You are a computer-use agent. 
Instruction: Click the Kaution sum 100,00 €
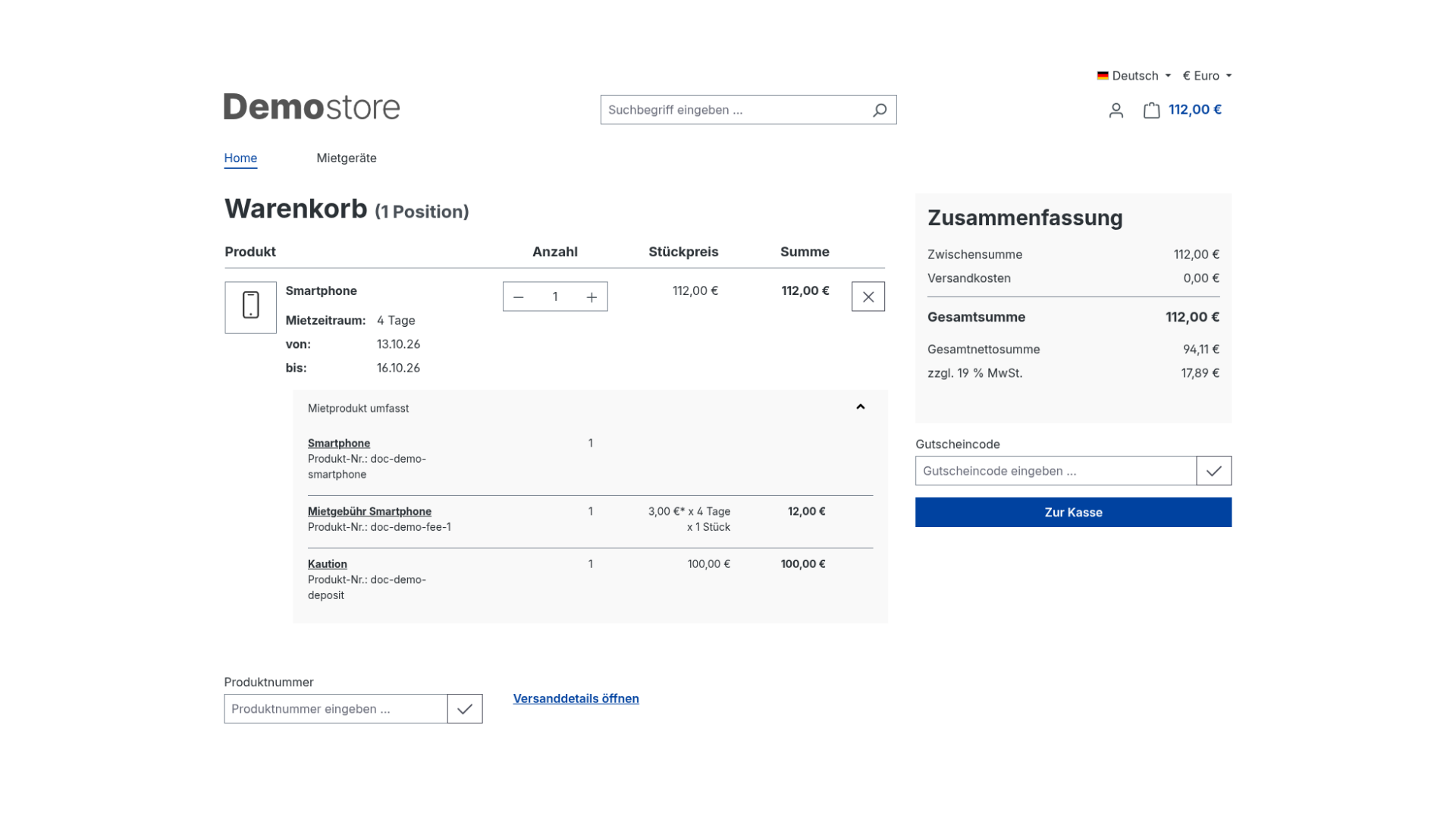click(x=803, y=563)
